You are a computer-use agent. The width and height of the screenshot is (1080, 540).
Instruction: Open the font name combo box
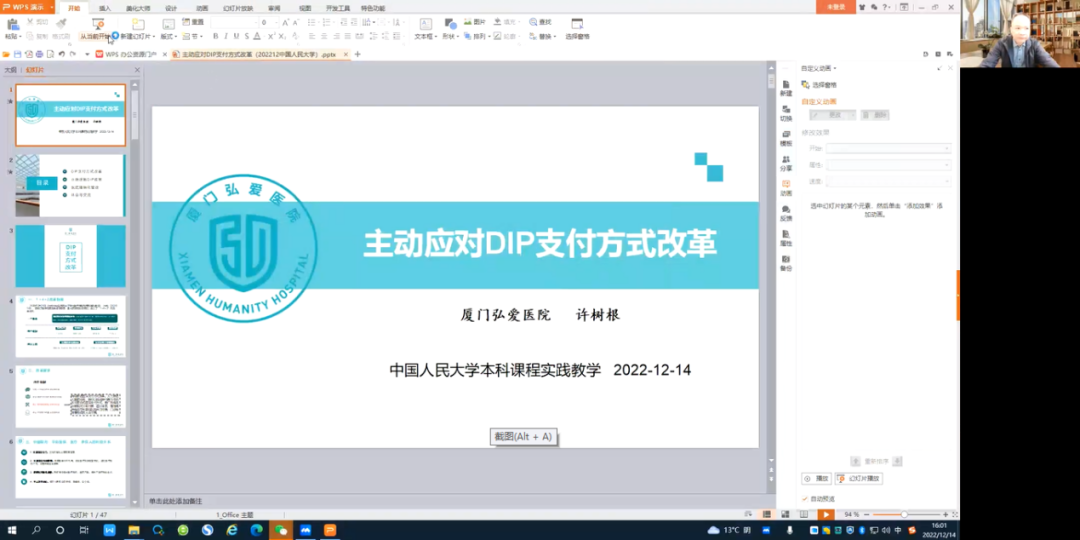point(233,23)
